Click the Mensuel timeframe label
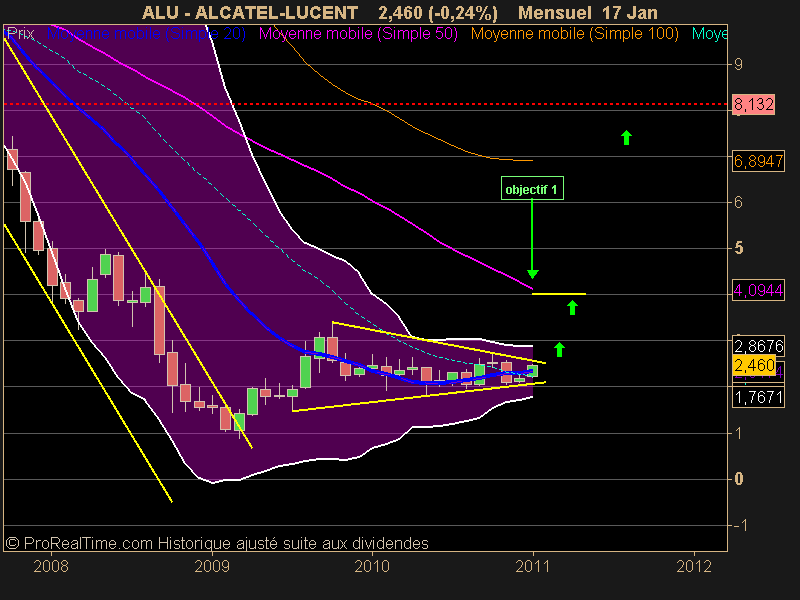Viewport: 800px width, 600px height. point(556,12)
